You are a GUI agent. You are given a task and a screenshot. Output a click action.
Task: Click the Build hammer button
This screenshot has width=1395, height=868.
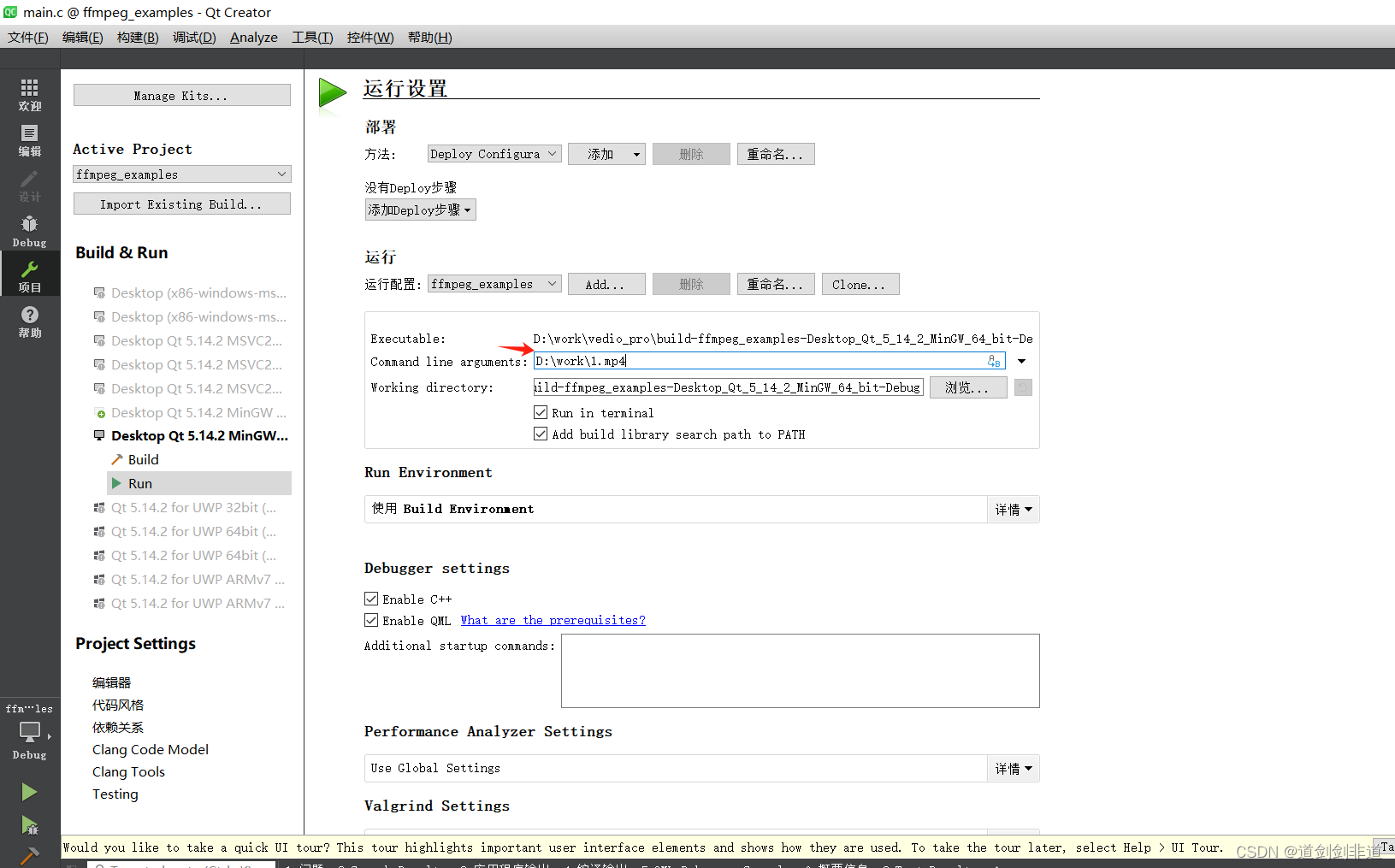point(29,856)
